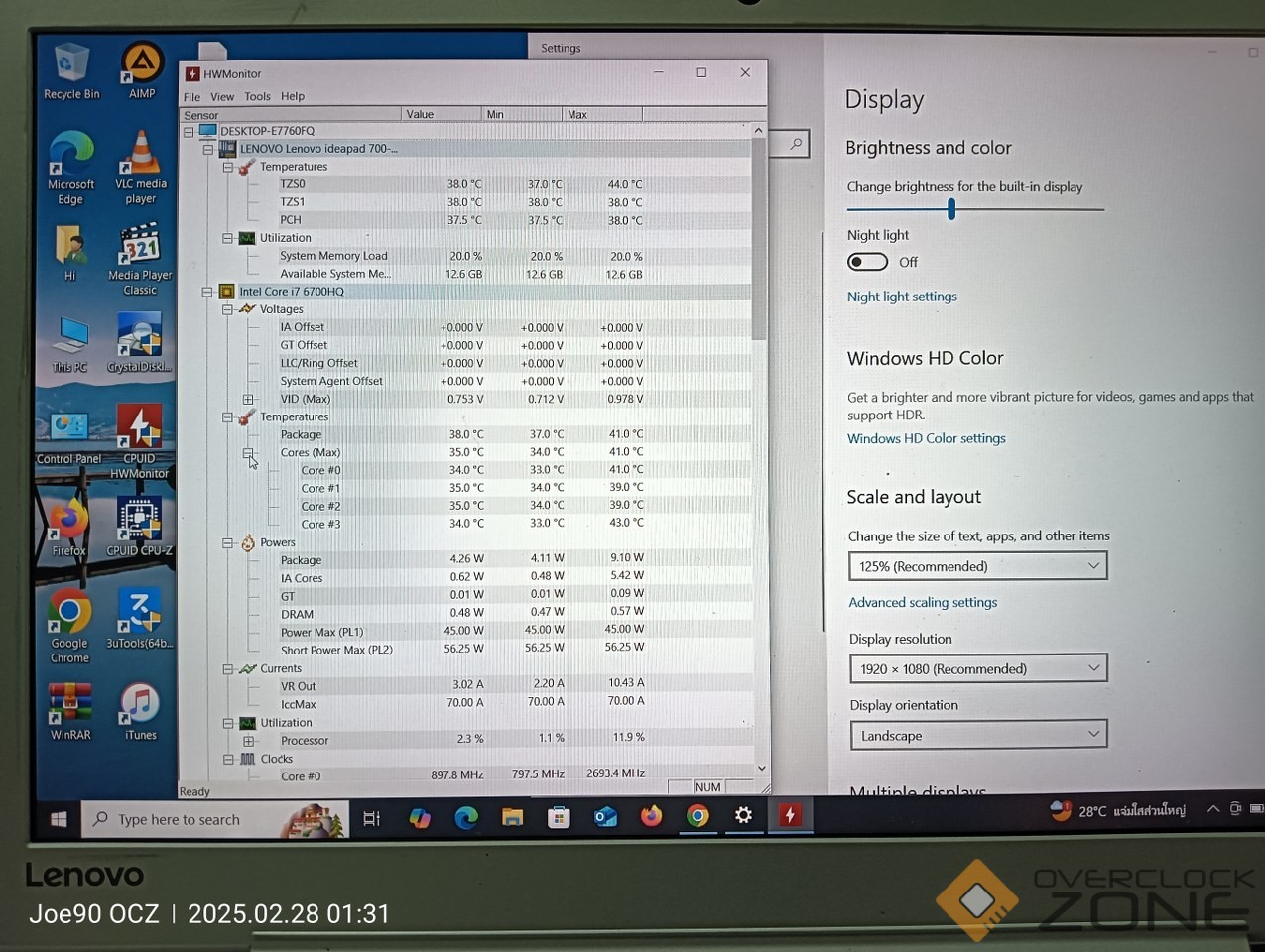
Task: Collapse the Currents group
Action: click(228, 669)
